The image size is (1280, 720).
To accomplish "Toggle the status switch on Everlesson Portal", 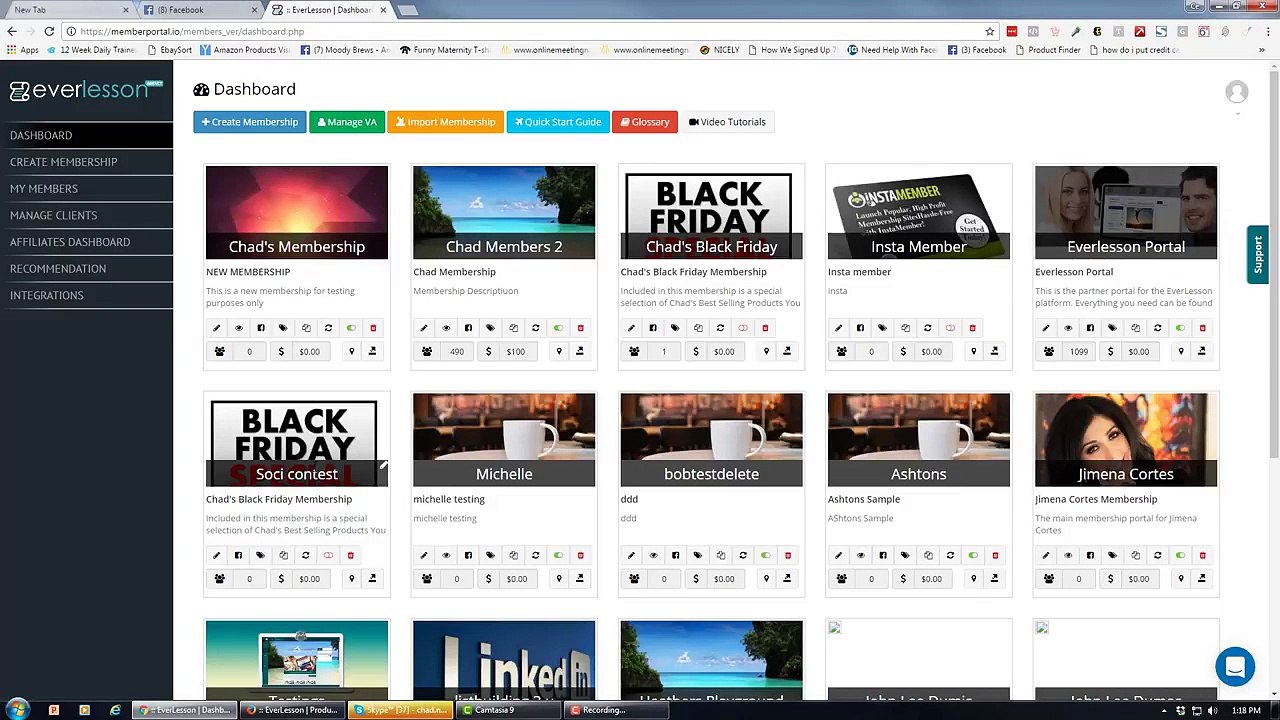I will coord(1180,328).
